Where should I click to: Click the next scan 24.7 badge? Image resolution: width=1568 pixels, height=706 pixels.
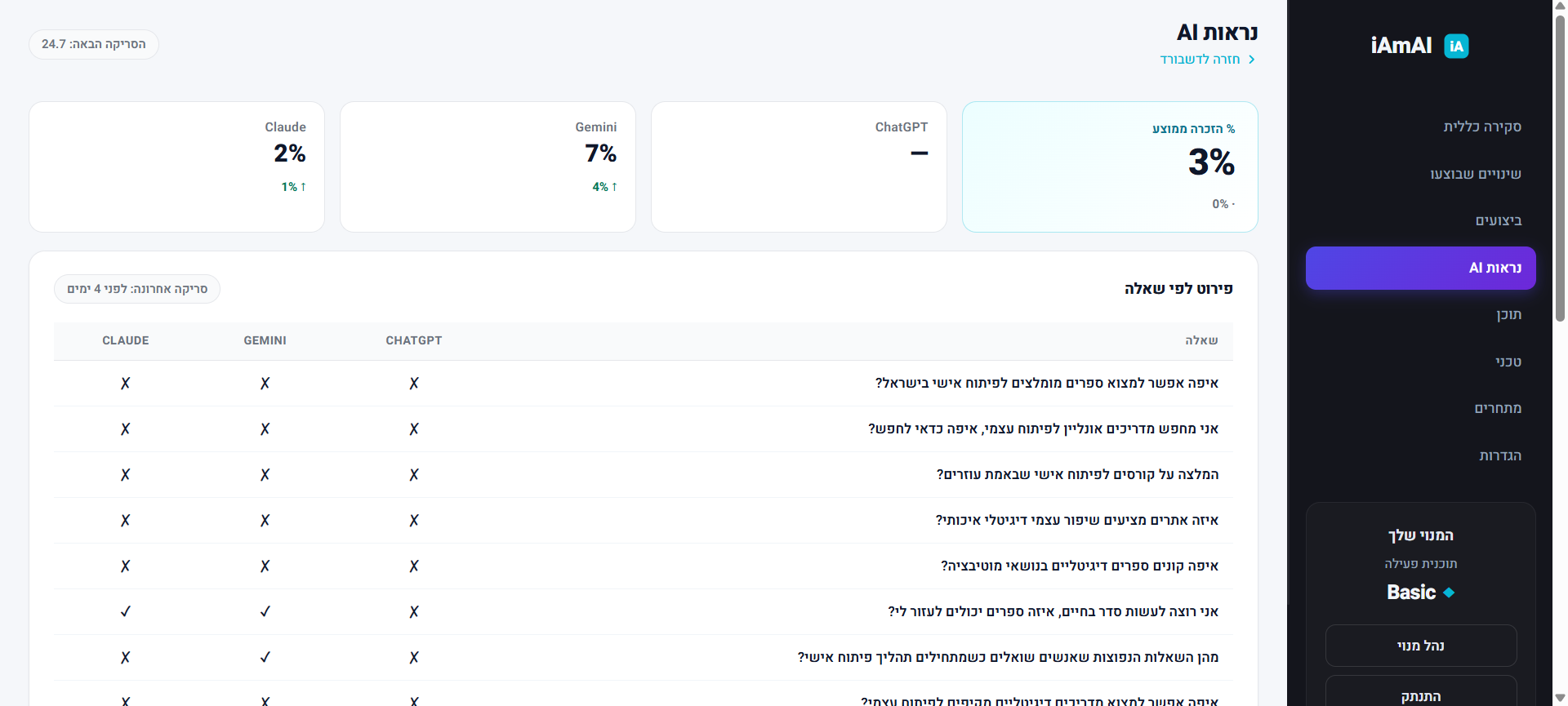click(94, 44)
